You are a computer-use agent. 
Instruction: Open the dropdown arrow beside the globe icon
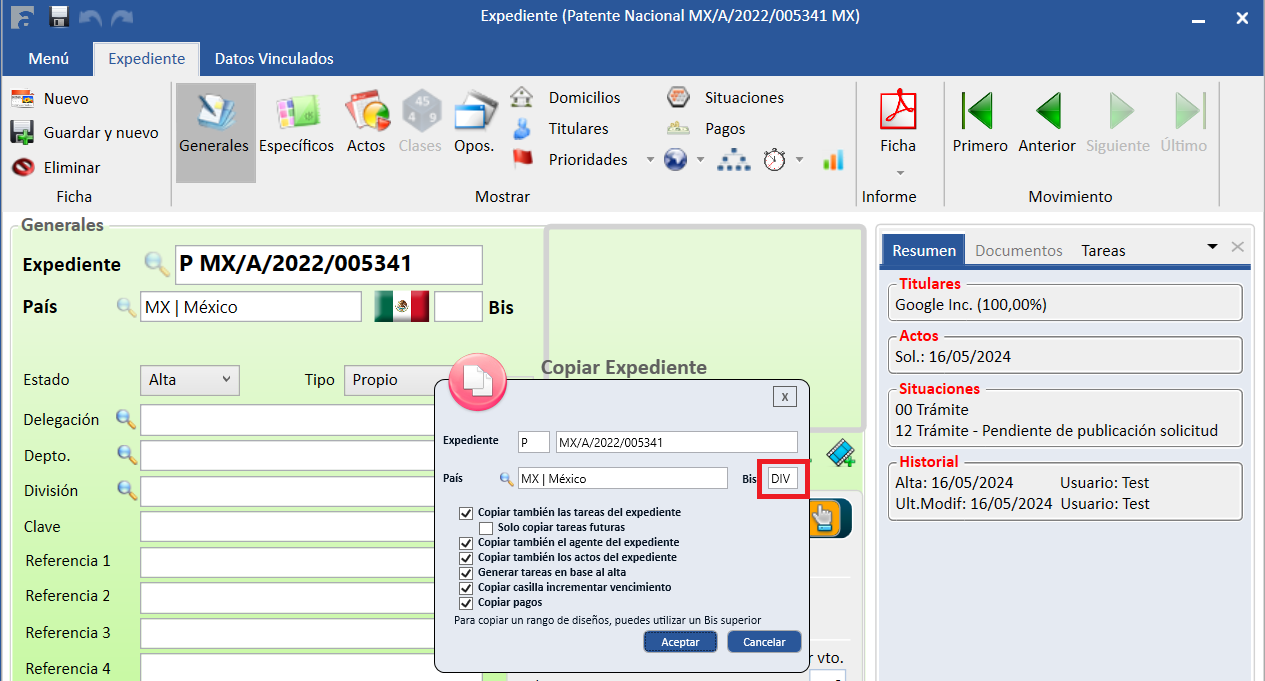pos(700,160)
